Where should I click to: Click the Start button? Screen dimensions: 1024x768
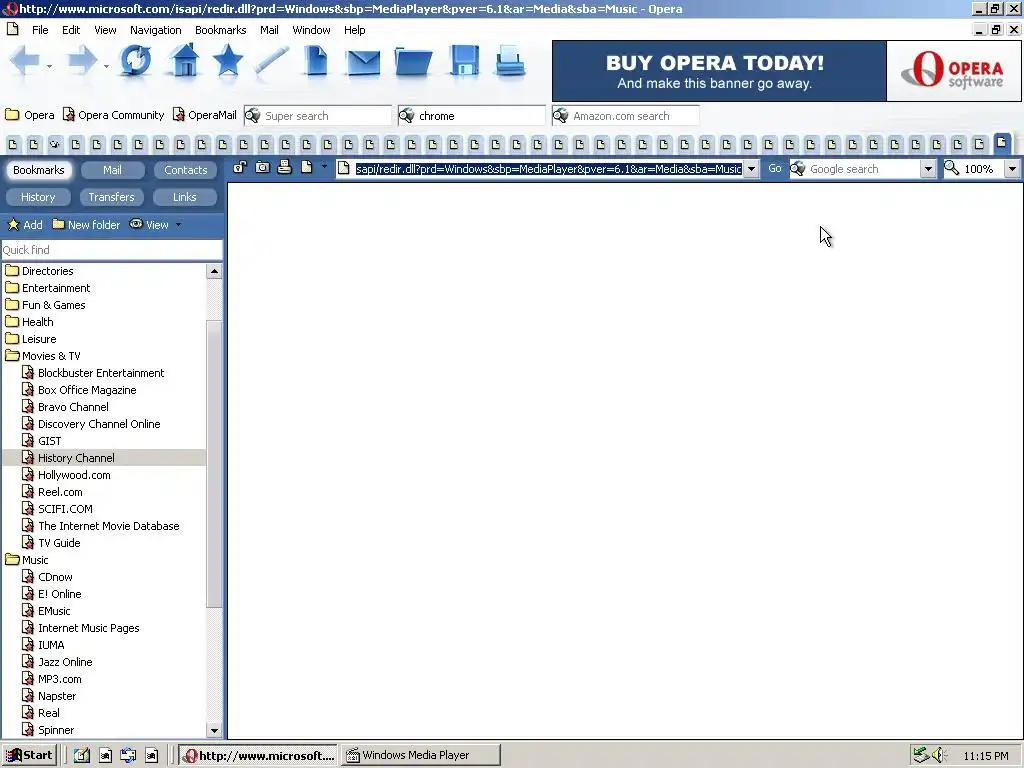(x=30, y=755)
